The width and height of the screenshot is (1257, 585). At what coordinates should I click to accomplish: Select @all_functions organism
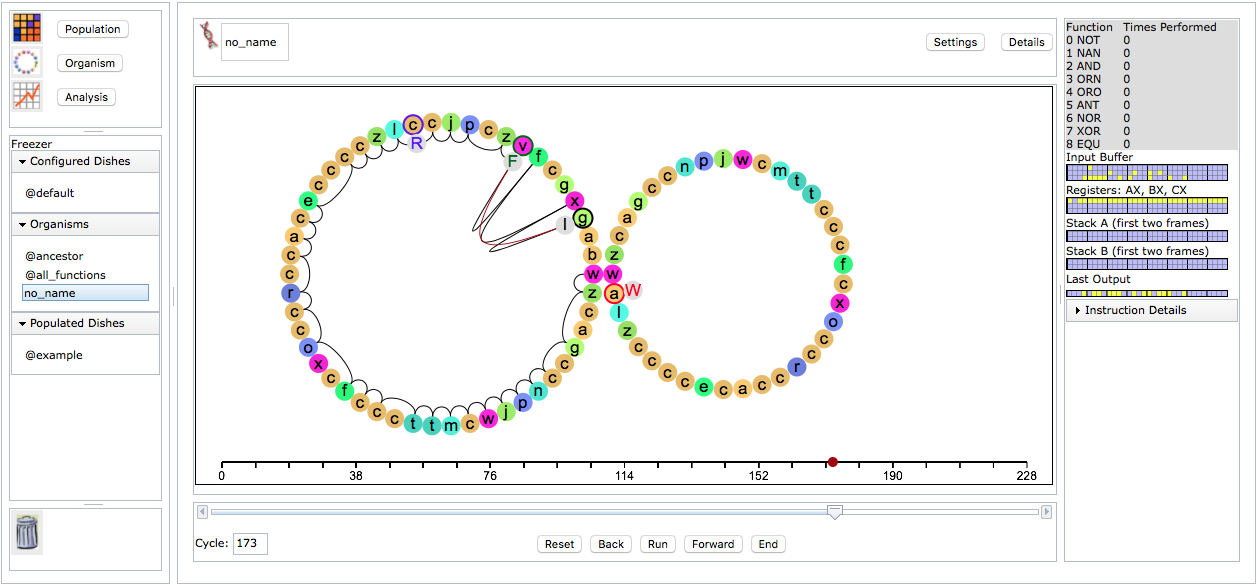[65, 275]
